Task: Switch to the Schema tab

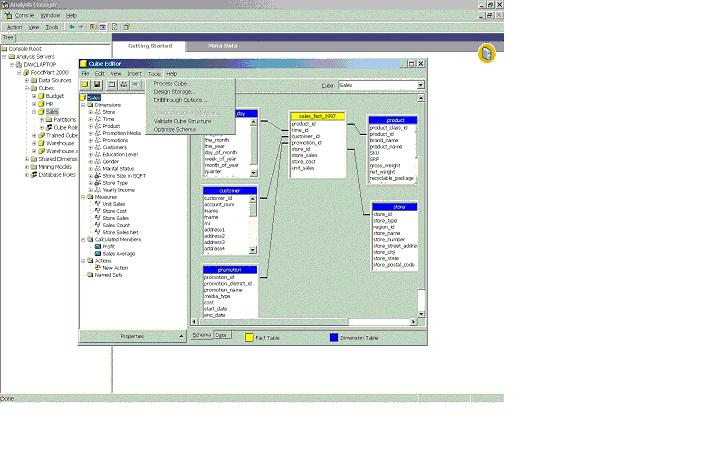Action: (201, 335)
